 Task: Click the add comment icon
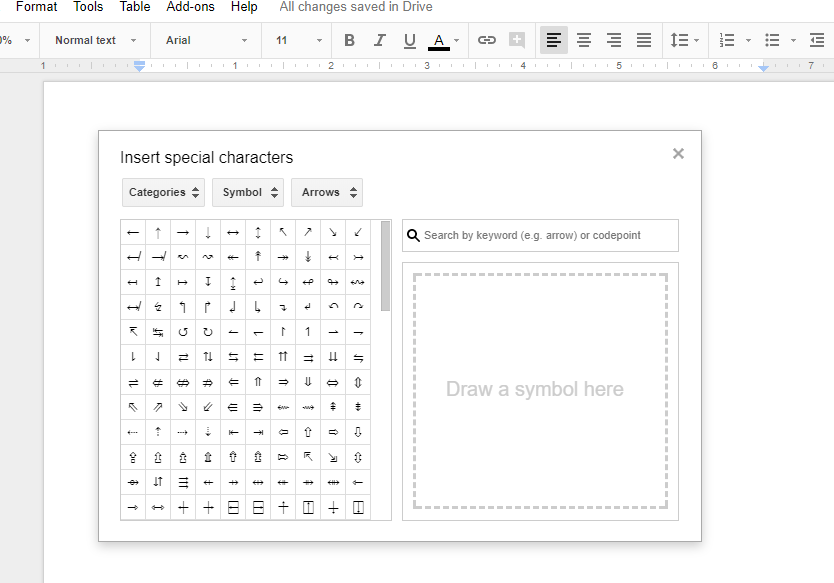coord(517,40)
